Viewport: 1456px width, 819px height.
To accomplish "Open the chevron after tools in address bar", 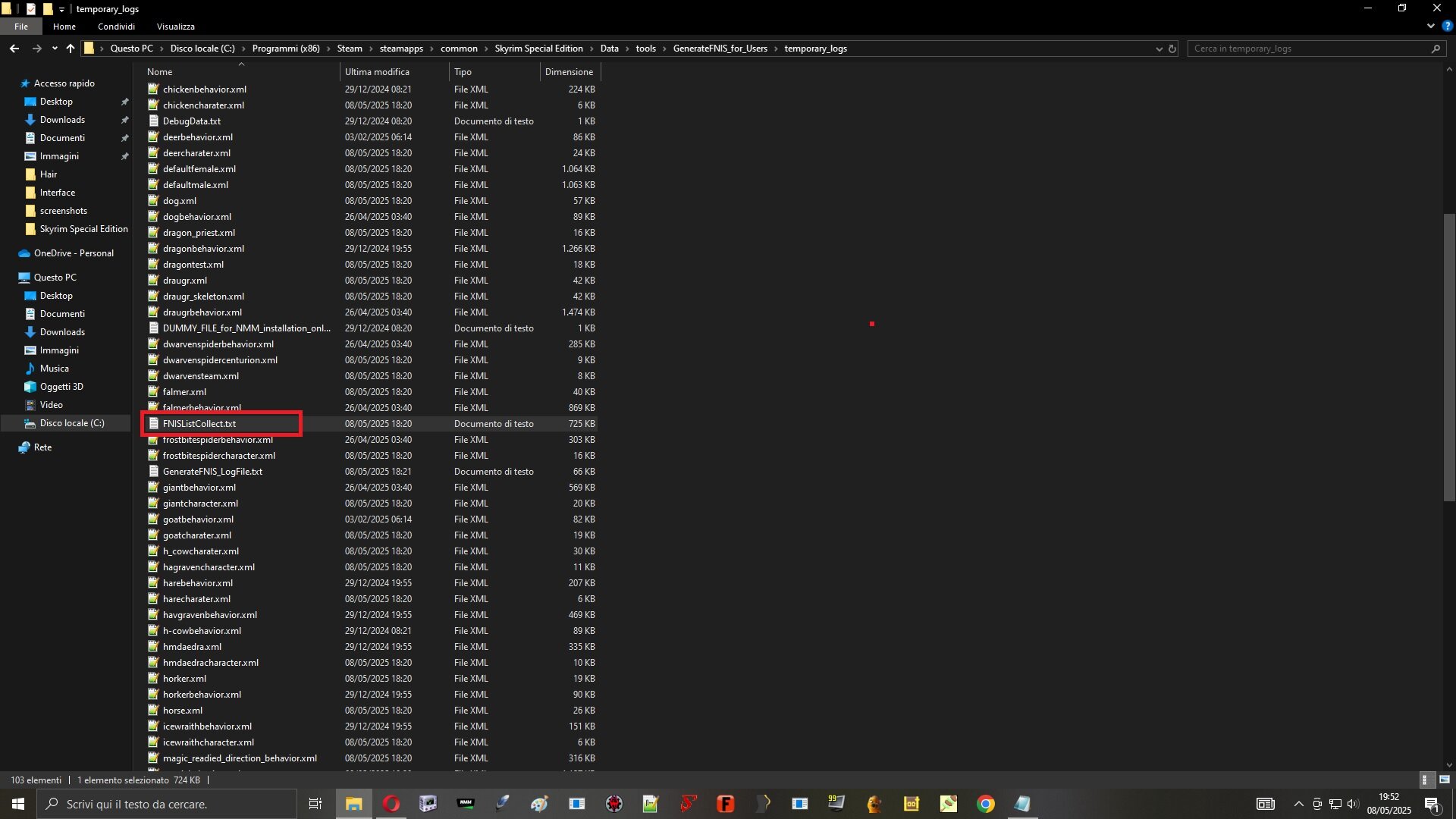I will pos(665,49).
